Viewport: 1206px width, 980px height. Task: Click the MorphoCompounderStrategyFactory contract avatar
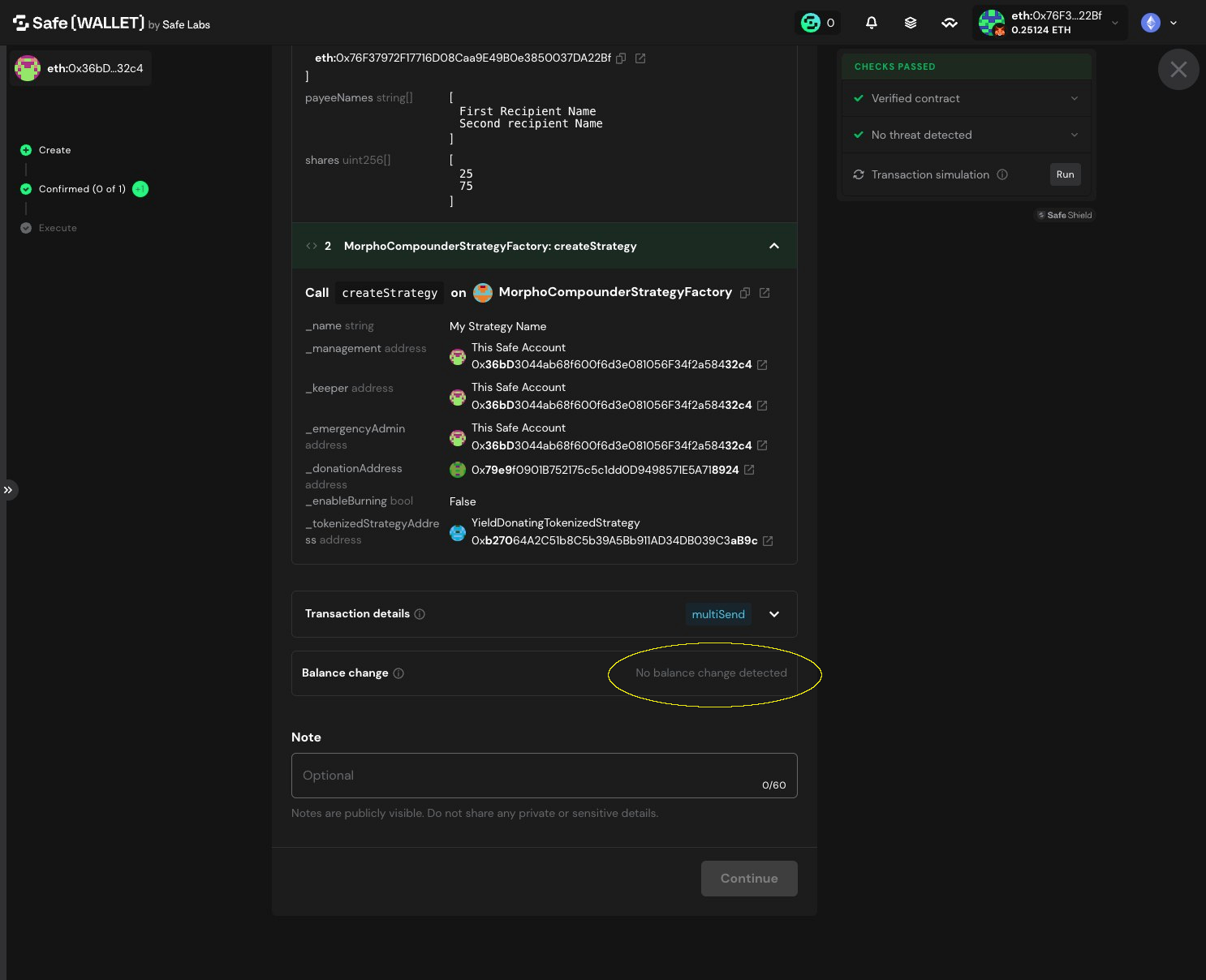point(483,293)
